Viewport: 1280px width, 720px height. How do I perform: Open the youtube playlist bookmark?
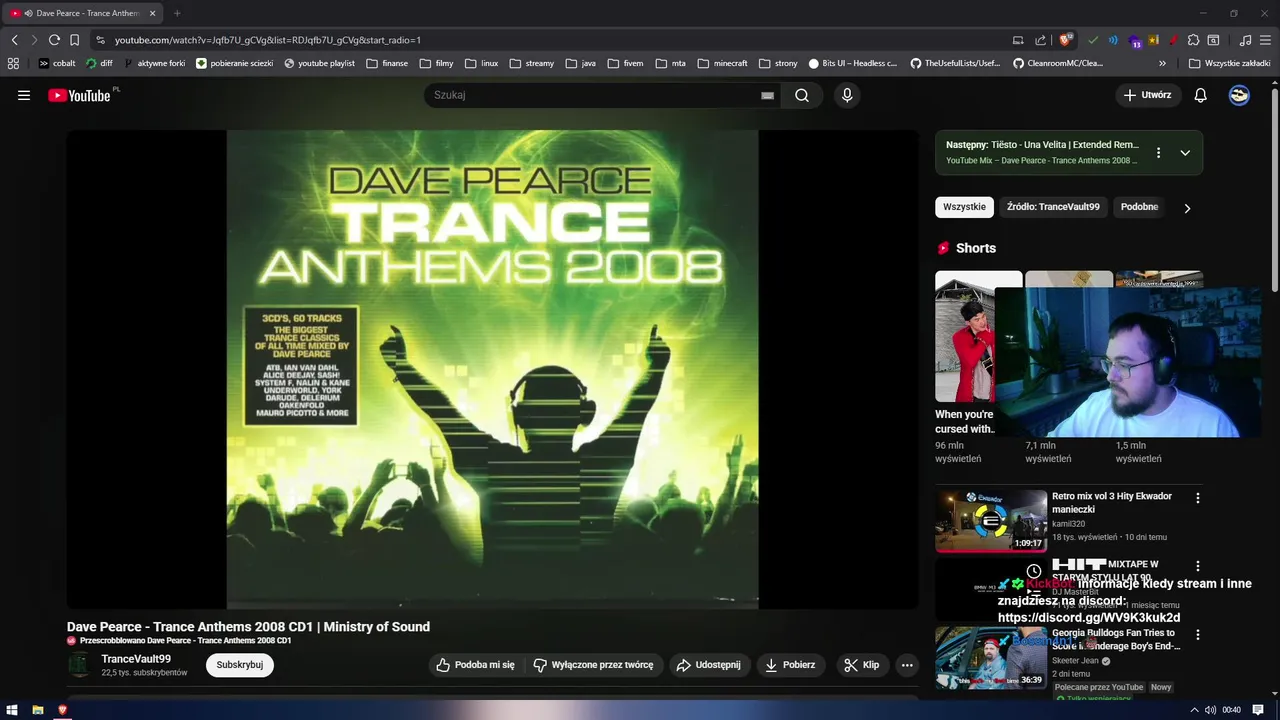pyautogui.click(x=319, y=63)
